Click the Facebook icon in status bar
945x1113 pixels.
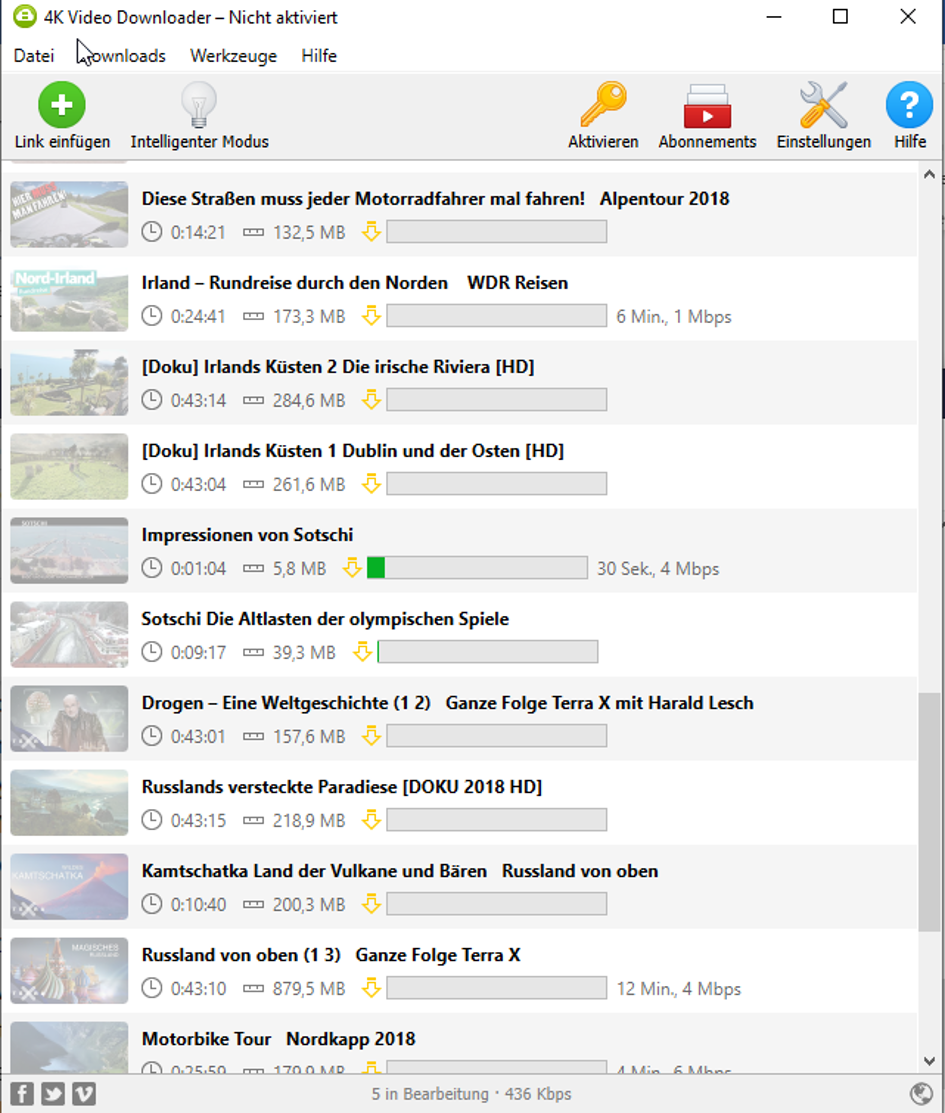tap(22, 1094)
